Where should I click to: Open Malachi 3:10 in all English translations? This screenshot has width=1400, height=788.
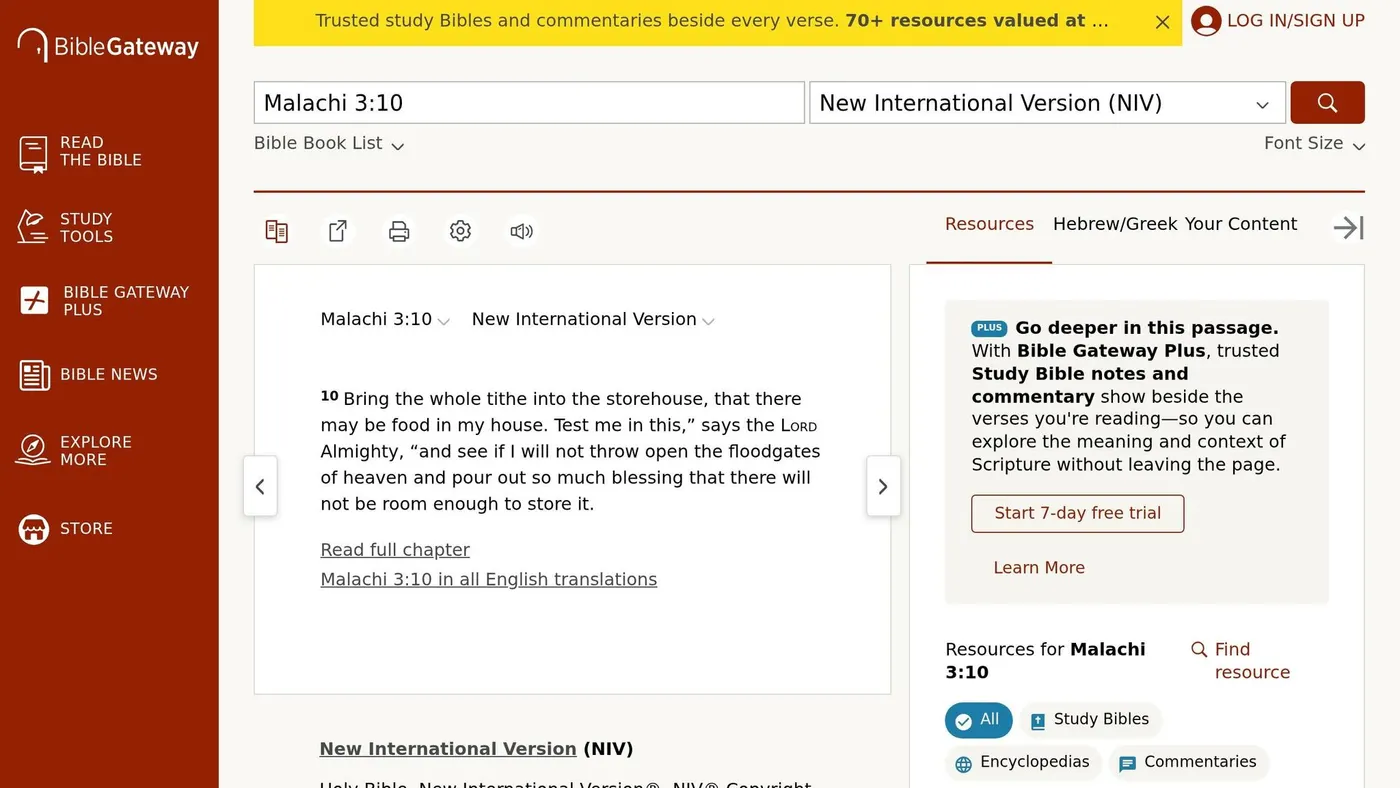489,580
